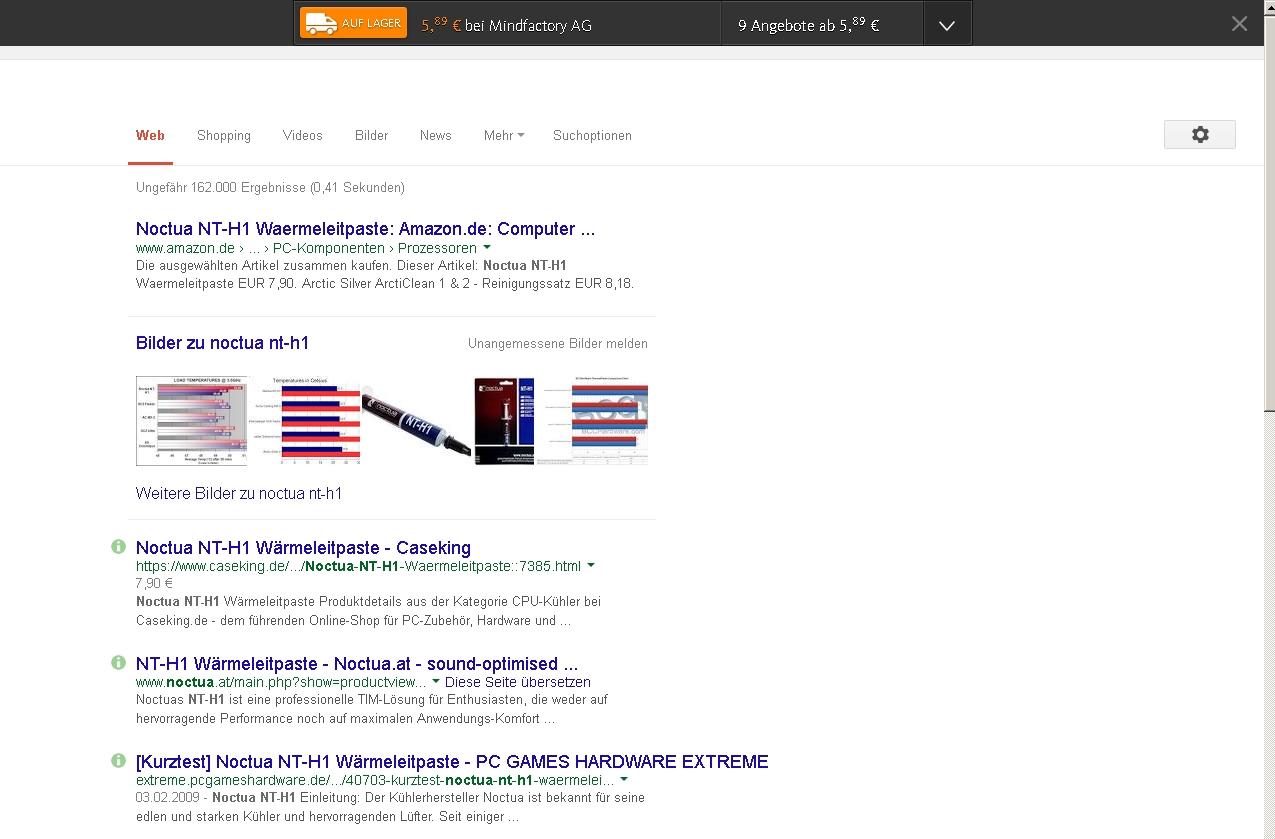Image resolution: width=1275 pixels, height=839 pixels.
Task: Switch to the Shopping tab
Action: click(224, 136)
